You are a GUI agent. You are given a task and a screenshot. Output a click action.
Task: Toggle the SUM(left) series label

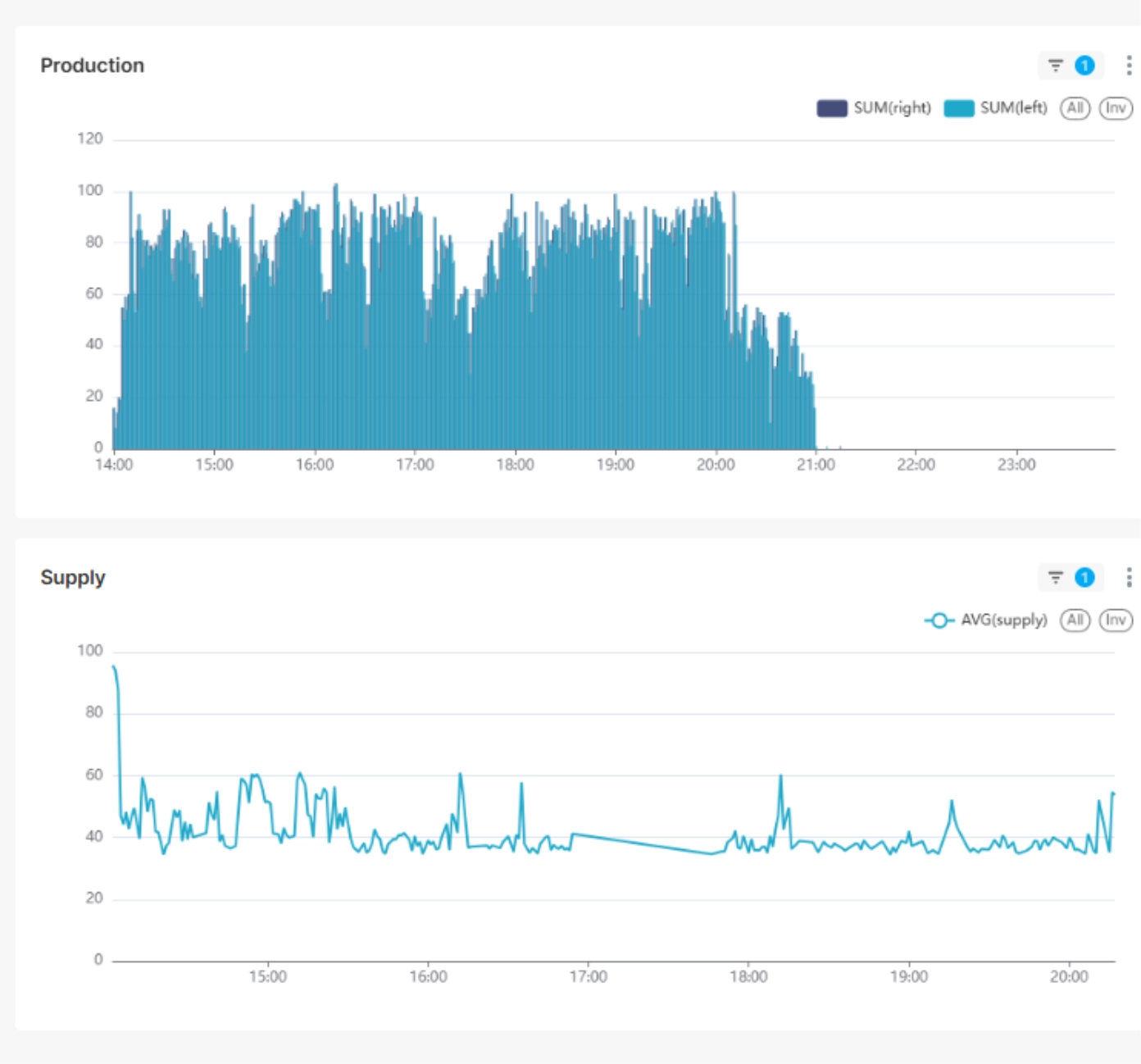1013,108
